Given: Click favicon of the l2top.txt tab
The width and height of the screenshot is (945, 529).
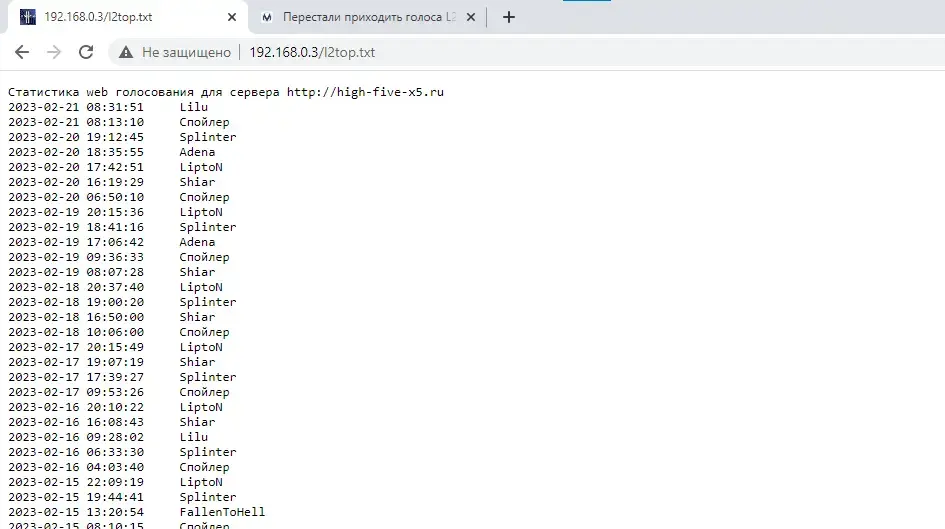Looking at the screenshot, I should coord(28,17).
